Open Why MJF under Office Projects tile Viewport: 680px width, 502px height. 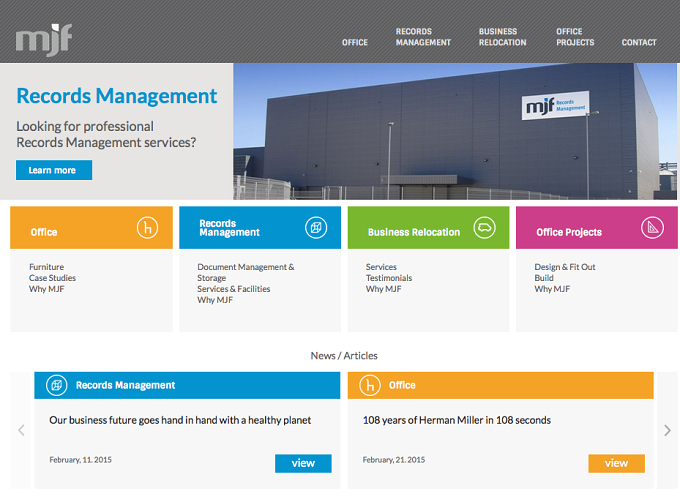[552, 289]
